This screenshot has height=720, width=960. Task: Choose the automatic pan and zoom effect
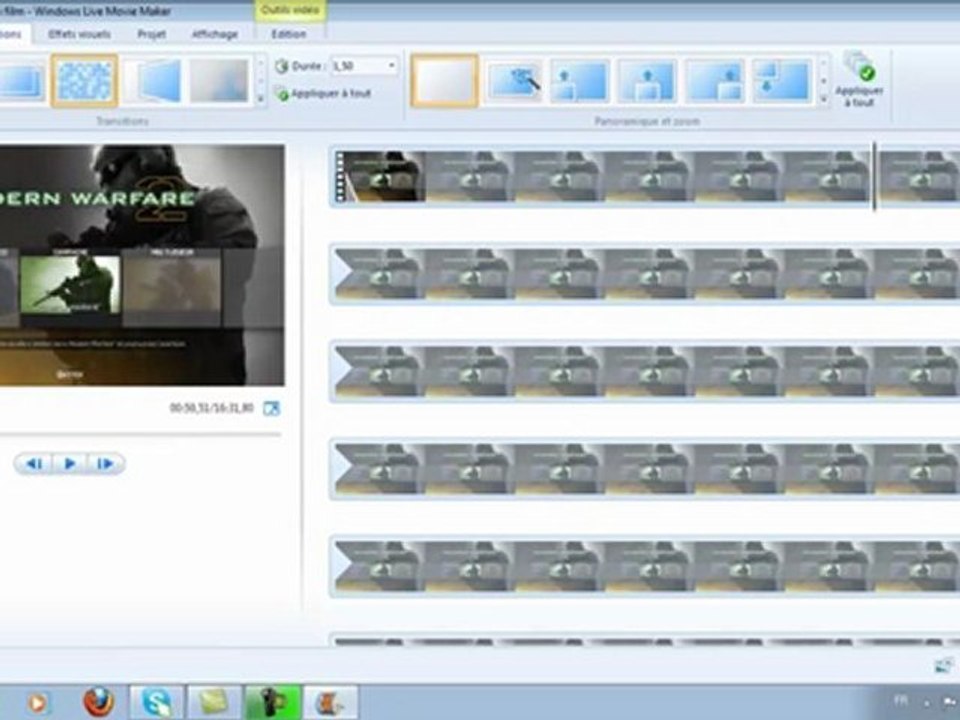click(x=513, y=81)
